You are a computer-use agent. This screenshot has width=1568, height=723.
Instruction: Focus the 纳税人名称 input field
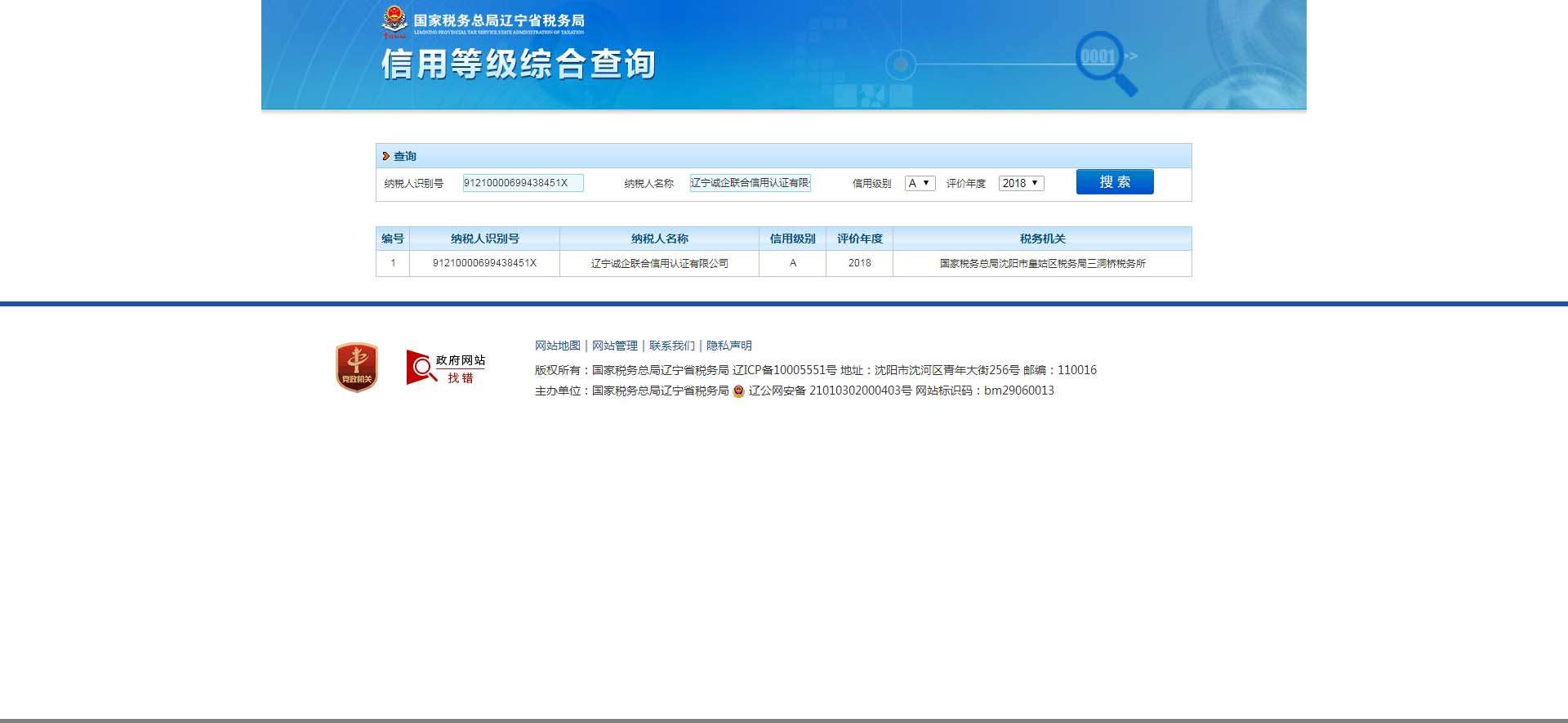coord(750,183)
